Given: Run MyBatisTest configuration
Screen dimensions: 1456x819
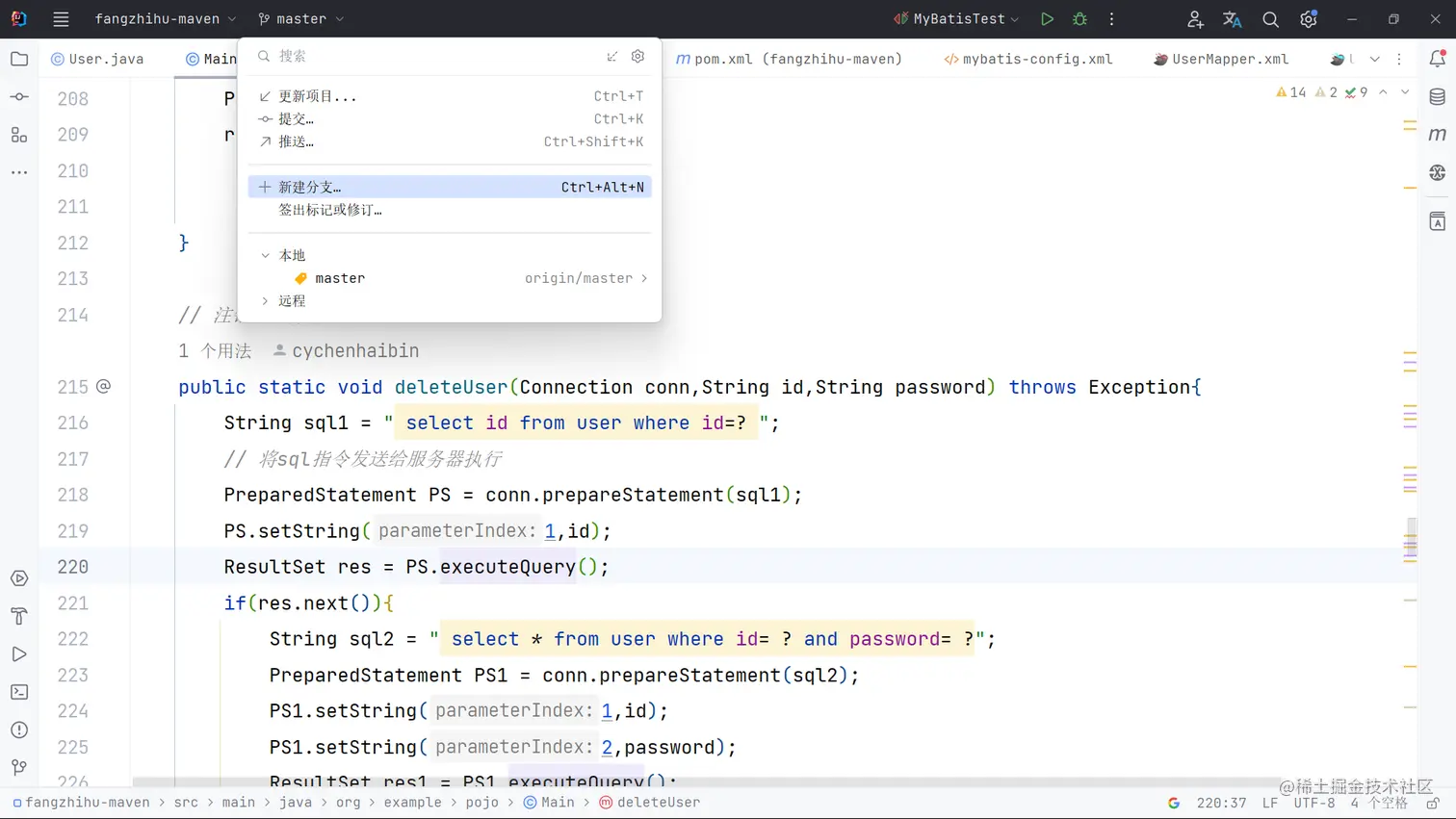Looking at the screenshot, I should 1047,19.
